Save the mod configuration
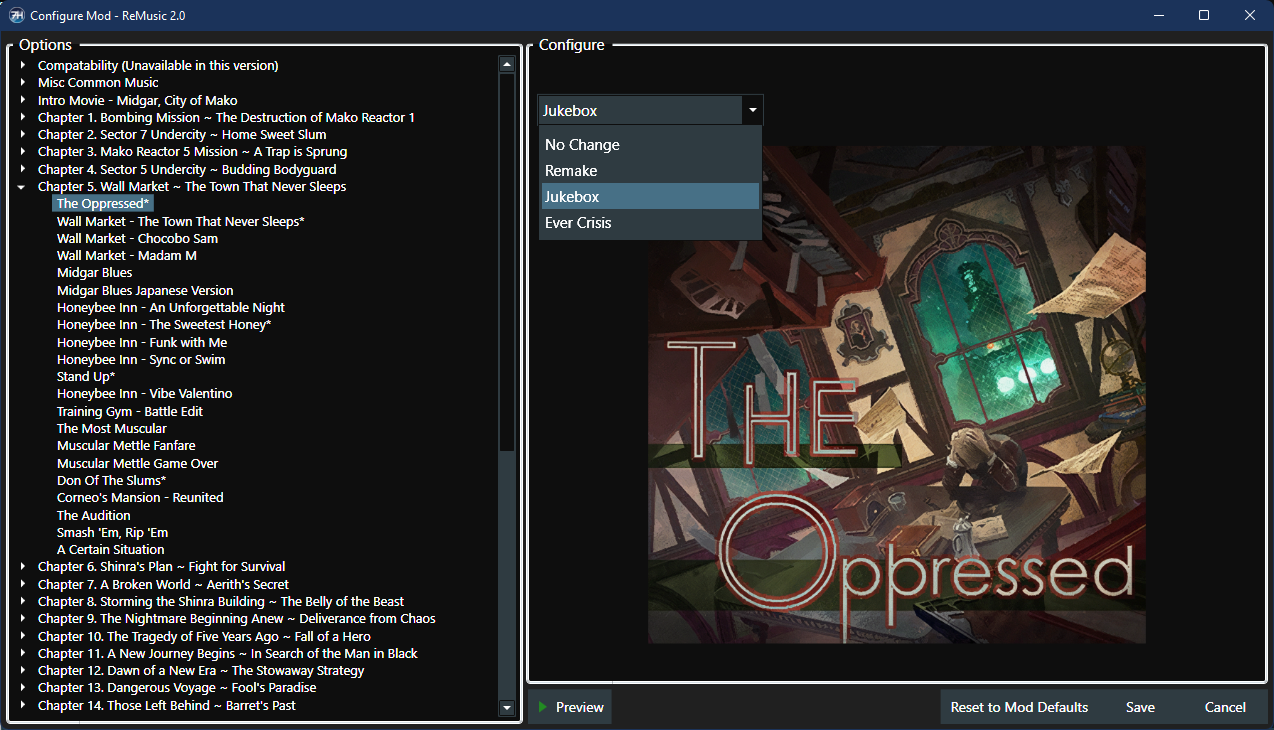 coord(1140,707)
